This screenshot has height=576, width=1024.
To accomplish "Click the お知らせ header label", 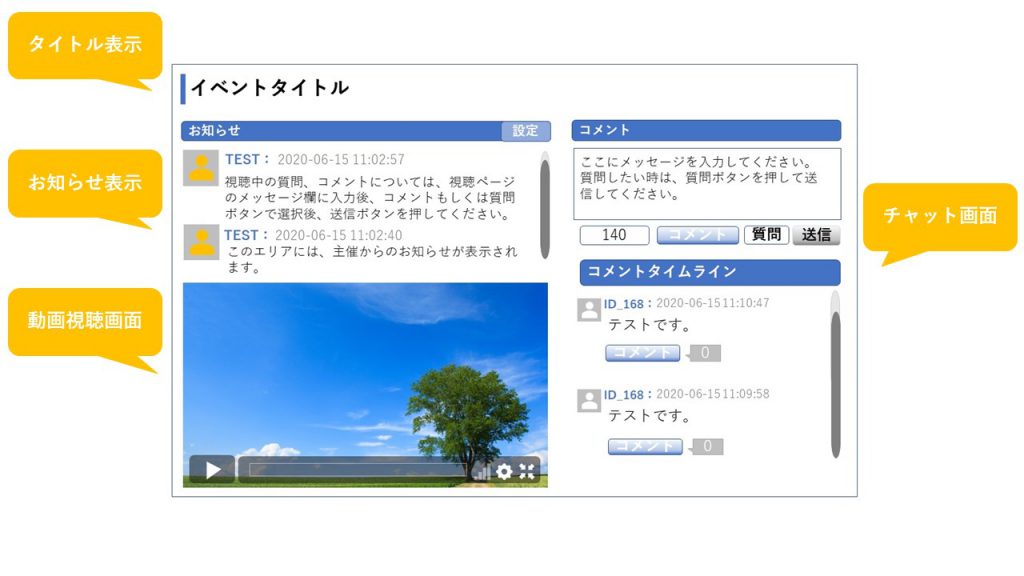I will pyautogui.click(x=214, y=131).
